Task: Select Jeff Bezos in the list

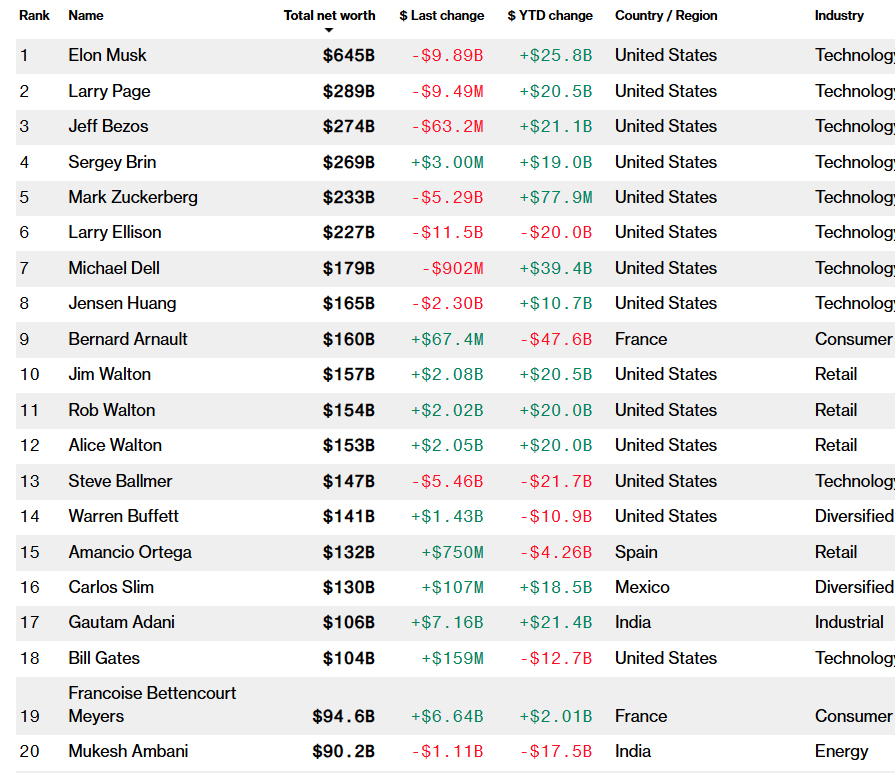Action: point(108,127)
